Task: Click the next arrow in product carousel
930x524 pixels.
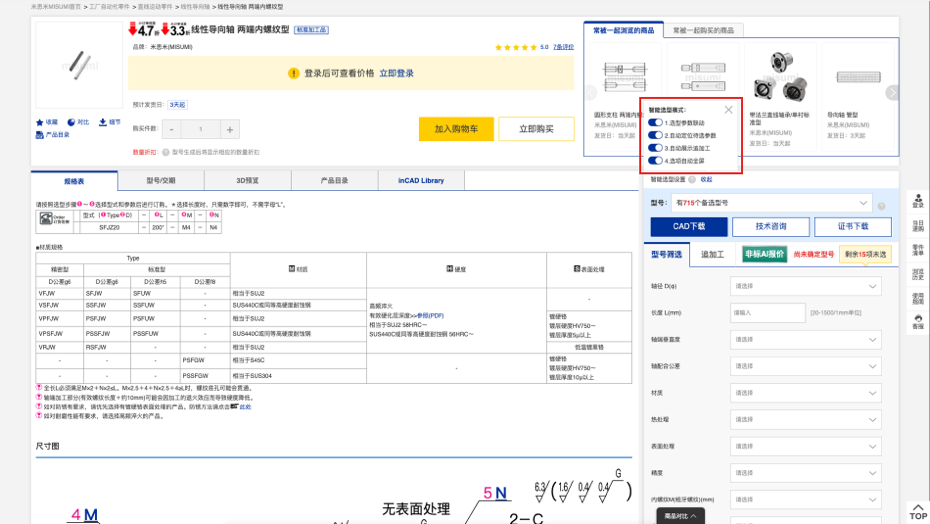Action: point(892,92)
